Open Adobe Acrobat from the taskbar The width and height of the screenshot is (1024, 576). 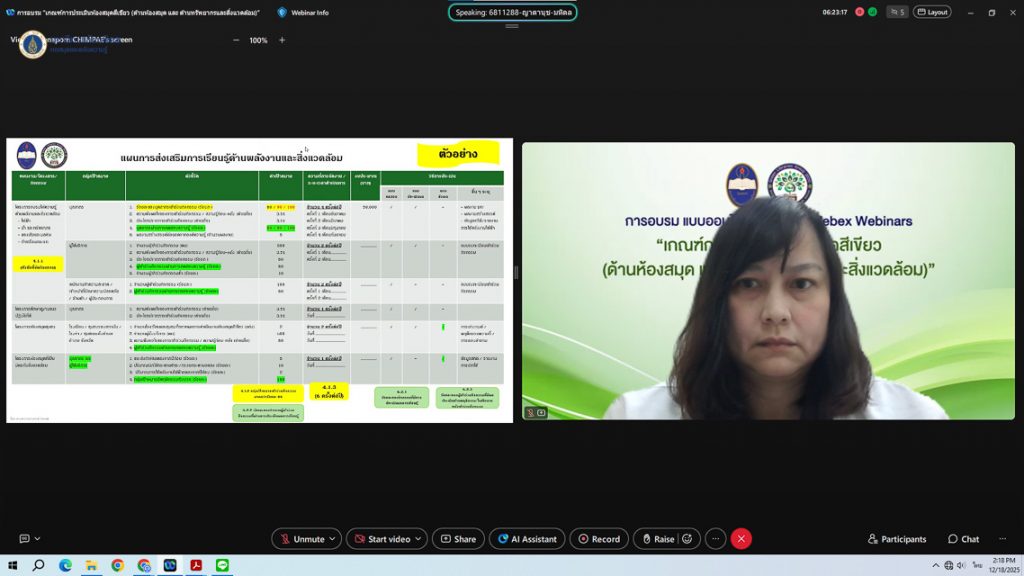196,565
